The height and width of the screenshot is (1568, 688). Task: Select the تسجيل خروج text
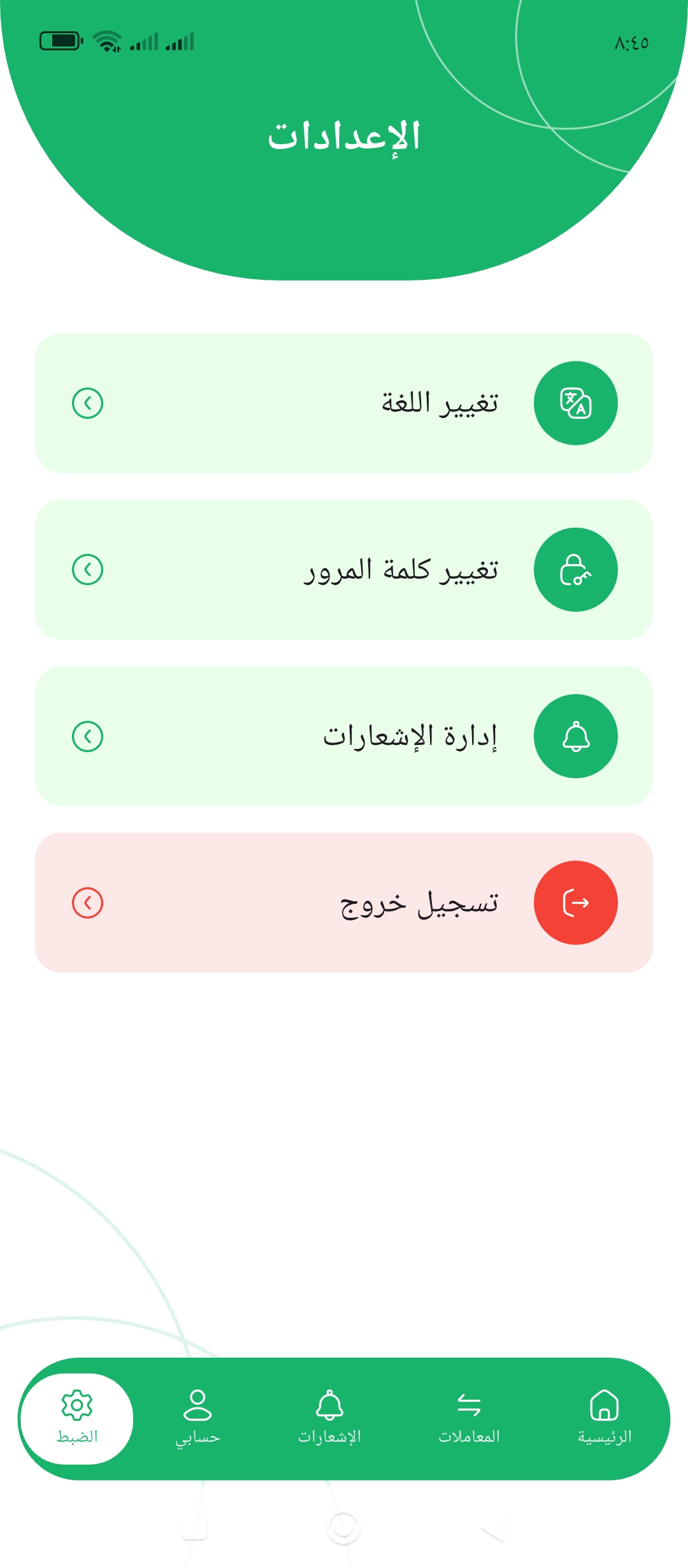(x=419, y=904)
